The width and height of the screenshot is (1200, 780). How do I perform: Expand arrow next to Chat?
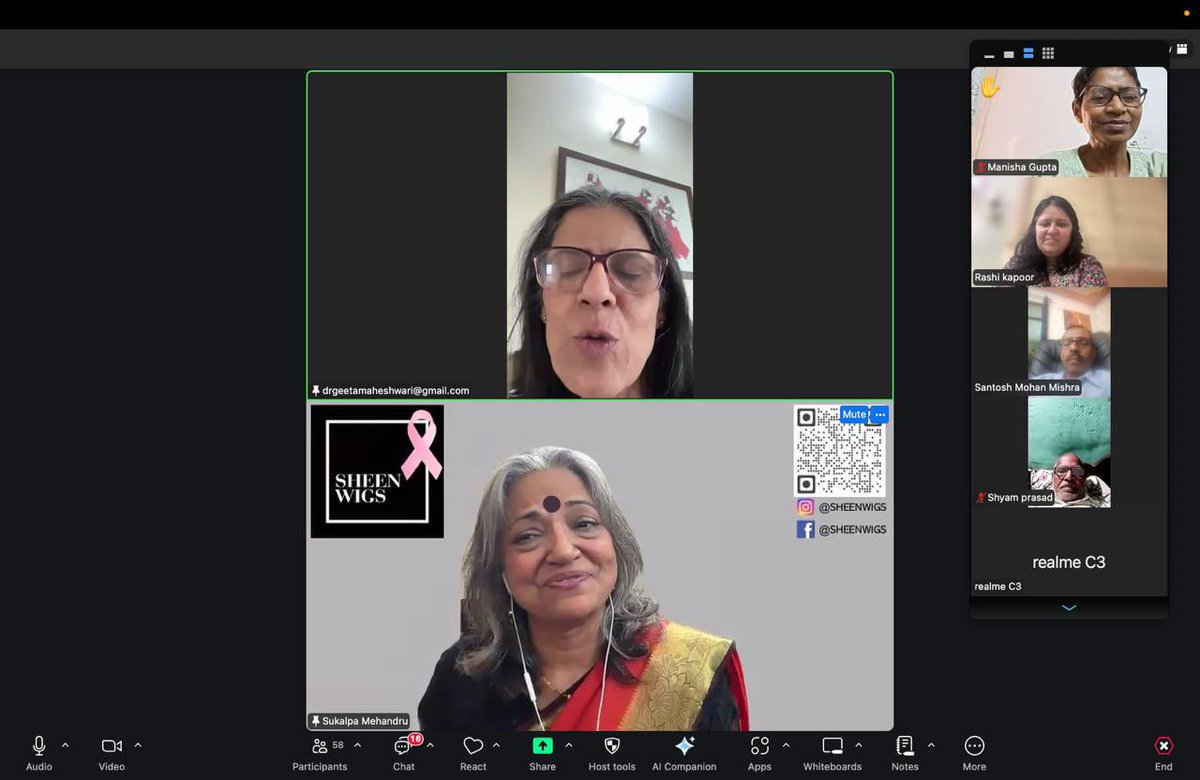430,745
